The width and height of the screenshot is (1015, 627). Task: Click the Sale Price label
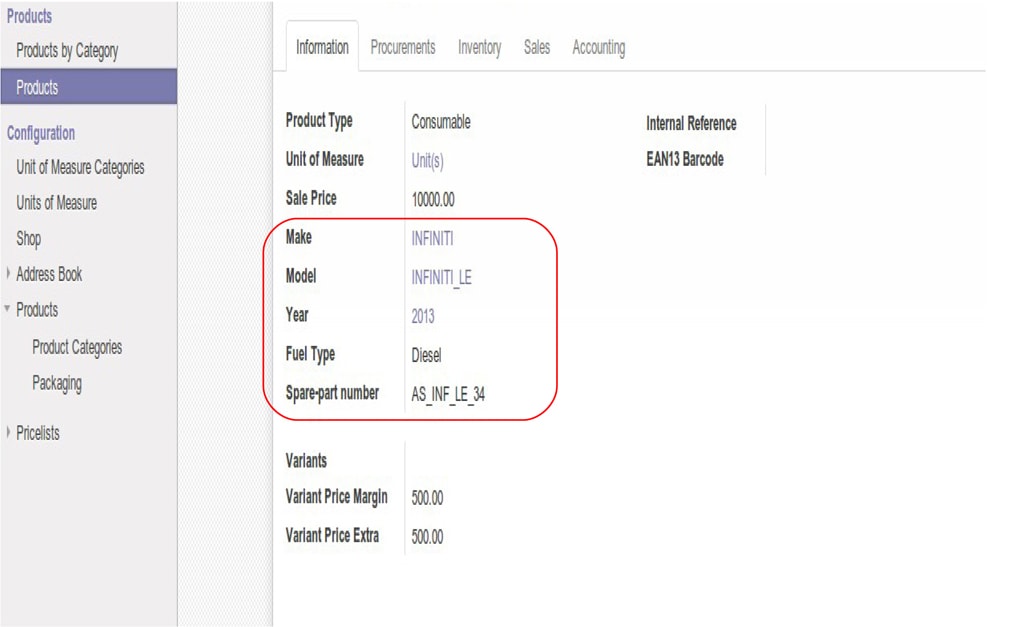pos(311,198)
